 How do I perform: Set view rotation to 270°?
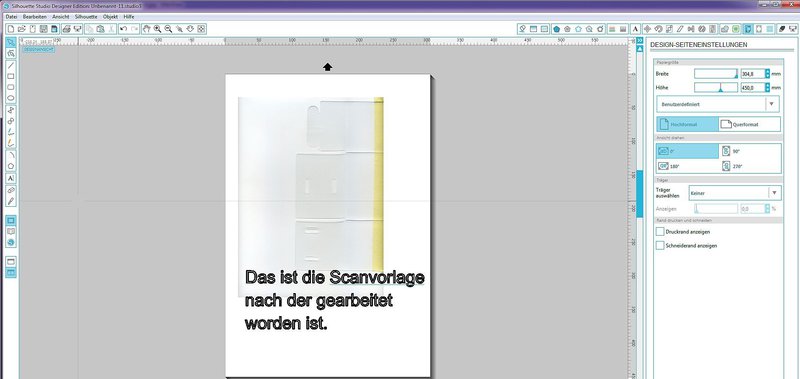coord(749,166)
